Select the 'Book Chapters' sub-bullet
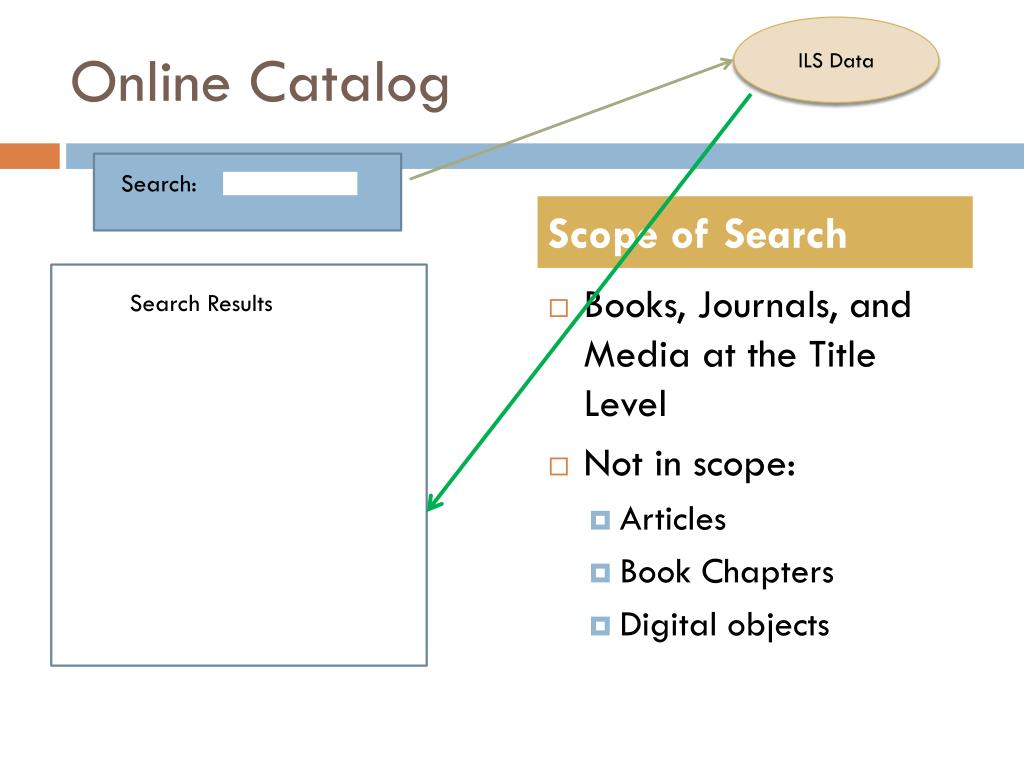Image resolution: width=1024 pixels, height=768 pixels. click(x=727, y=572)
